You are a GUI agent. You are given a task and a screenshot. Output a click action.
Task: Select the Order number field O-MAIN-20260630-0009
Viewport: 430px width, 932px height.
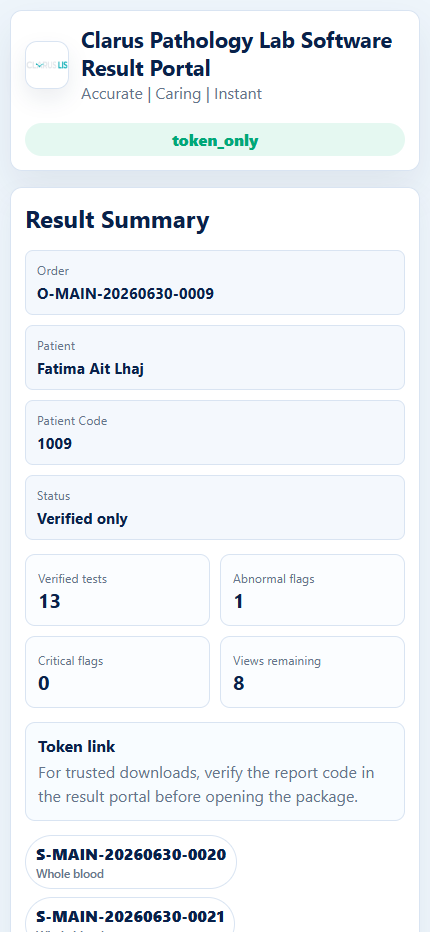[x=215, y=282]
